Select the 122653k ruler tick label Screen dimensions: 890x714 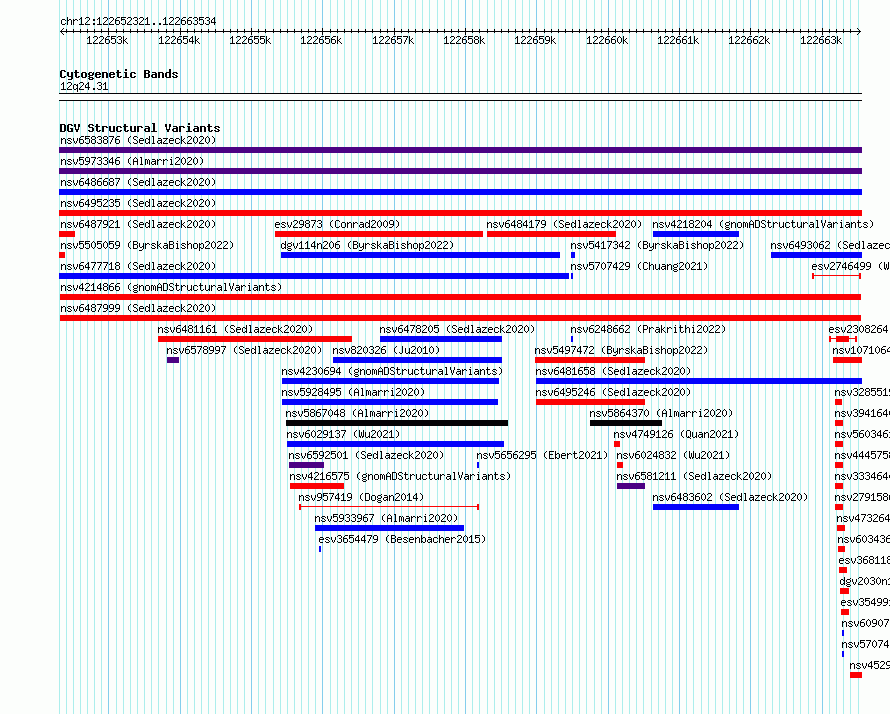pos(107,40)
